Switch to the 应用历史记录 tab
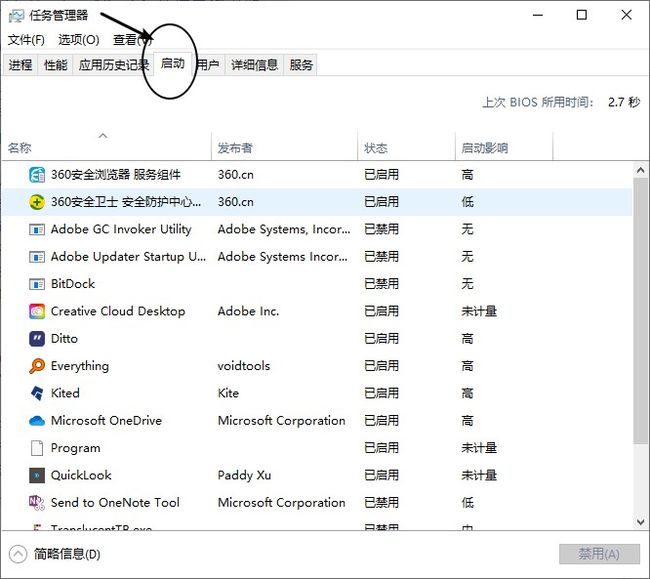Screen dimensions: 650x579 click(113, 65)
